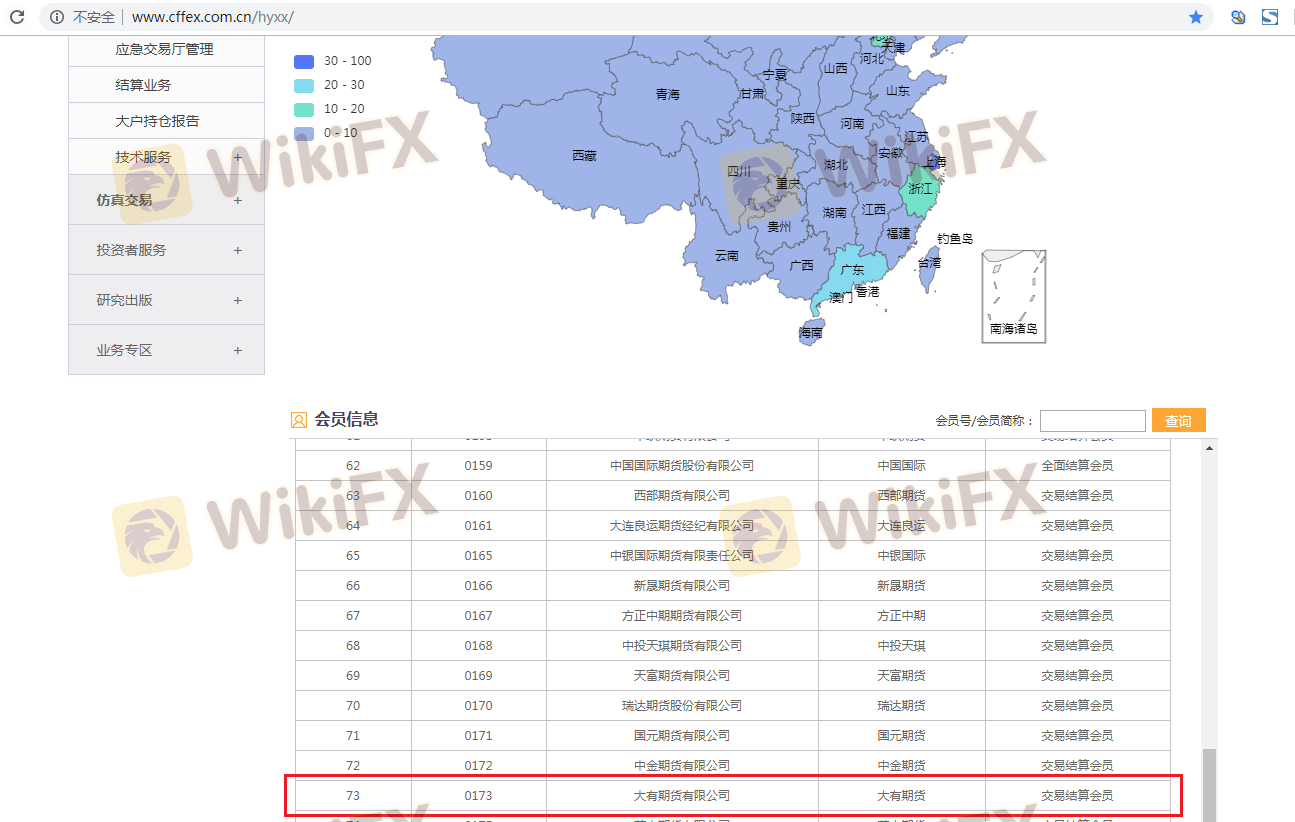1295x822 pixels.
Task: Select 广东 province on the map
Action: tap(850, 270)
